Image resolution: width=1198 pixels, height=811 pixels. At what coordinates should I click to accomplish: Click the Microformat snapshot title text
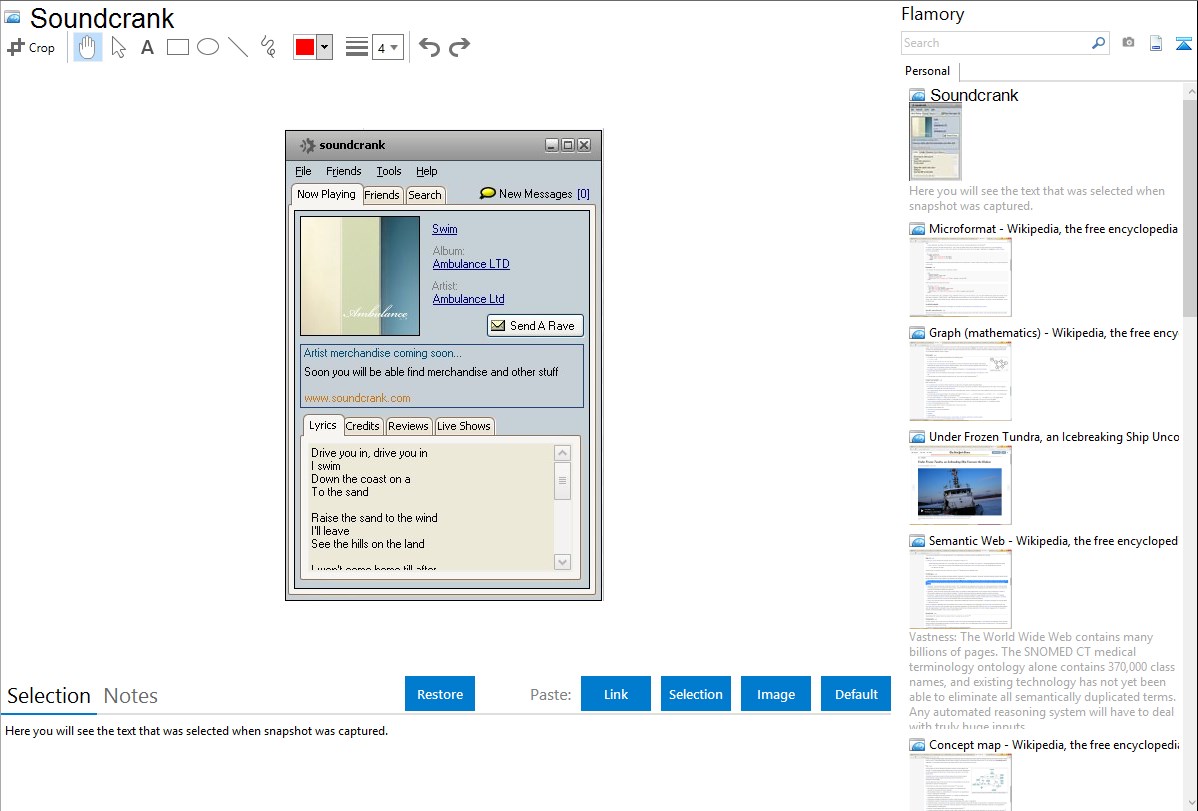point(1053,229)
